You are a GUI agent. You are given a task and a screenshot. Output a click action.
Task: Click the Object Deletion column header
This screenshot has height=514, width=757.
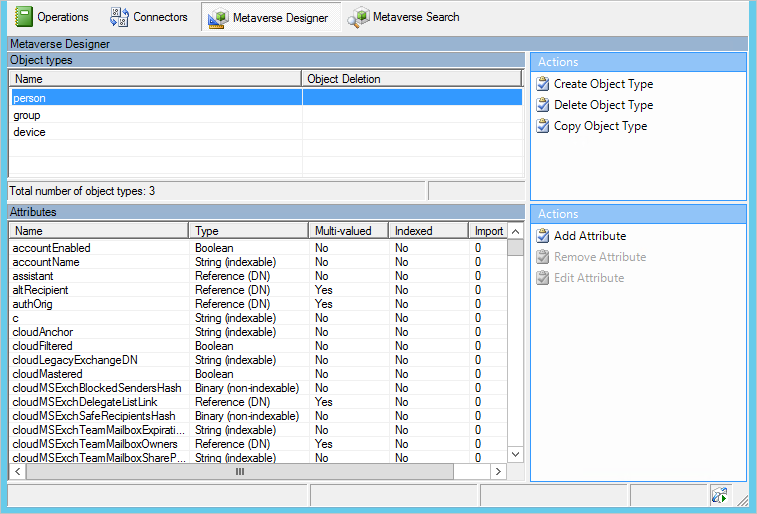[411, 79]
